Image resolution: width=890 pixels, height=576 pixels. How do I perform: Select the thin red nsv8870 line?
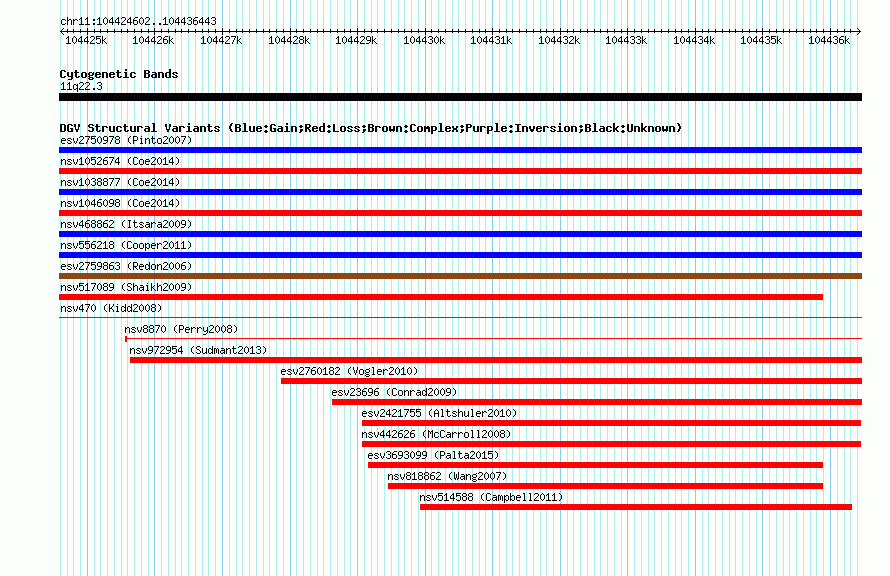[x=493, y=338]
